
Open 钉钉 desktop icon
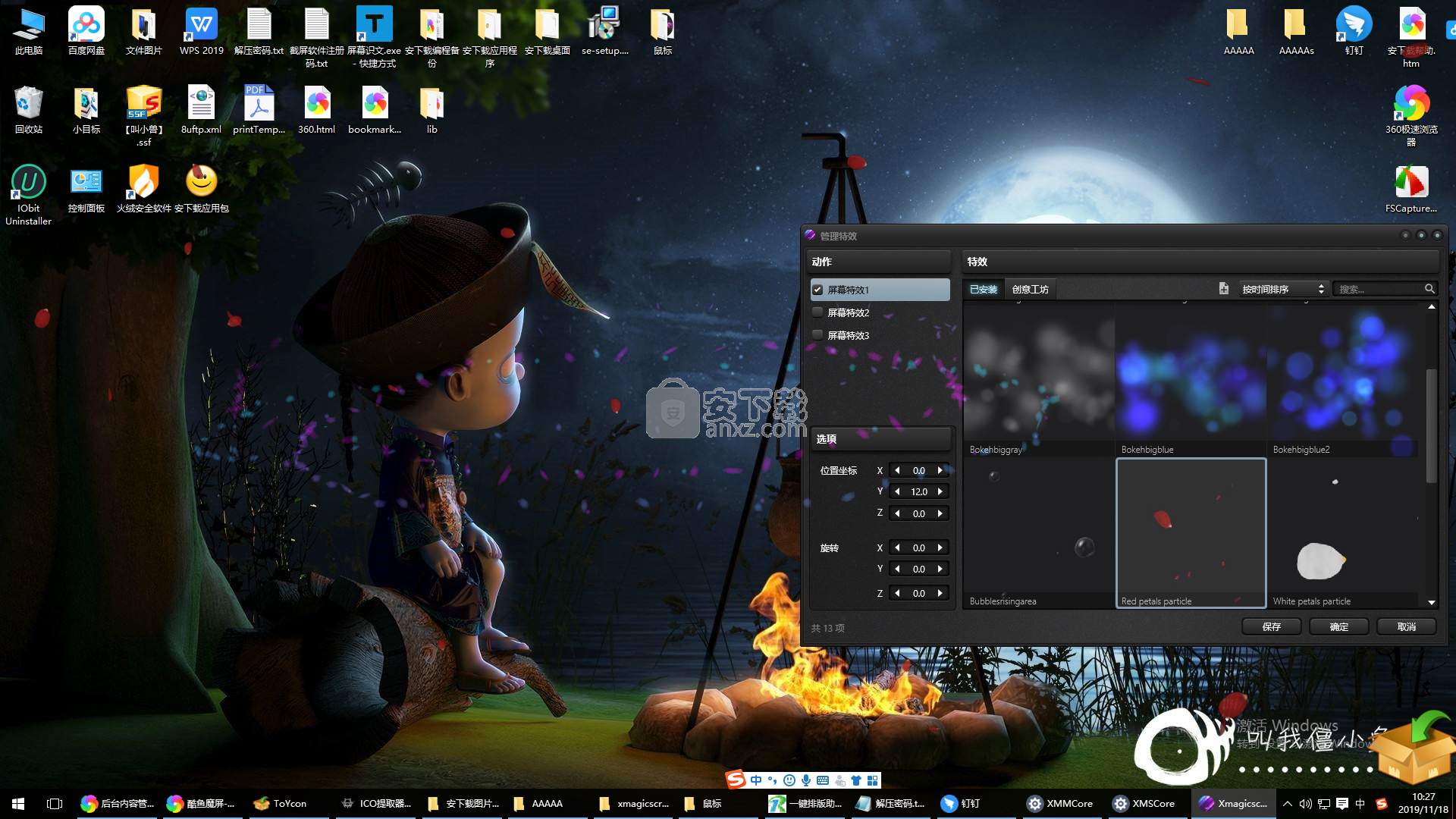tap(1354, 32)
